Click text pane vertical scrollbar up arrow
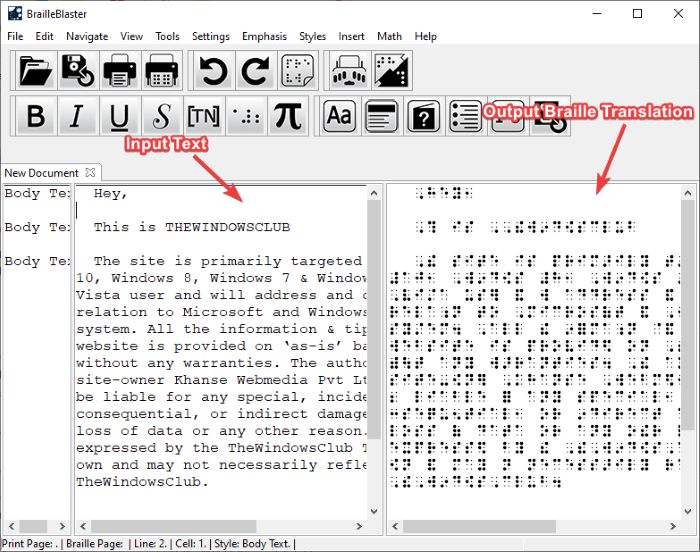This screenshot has width=700, height=552. coord(374,193)
